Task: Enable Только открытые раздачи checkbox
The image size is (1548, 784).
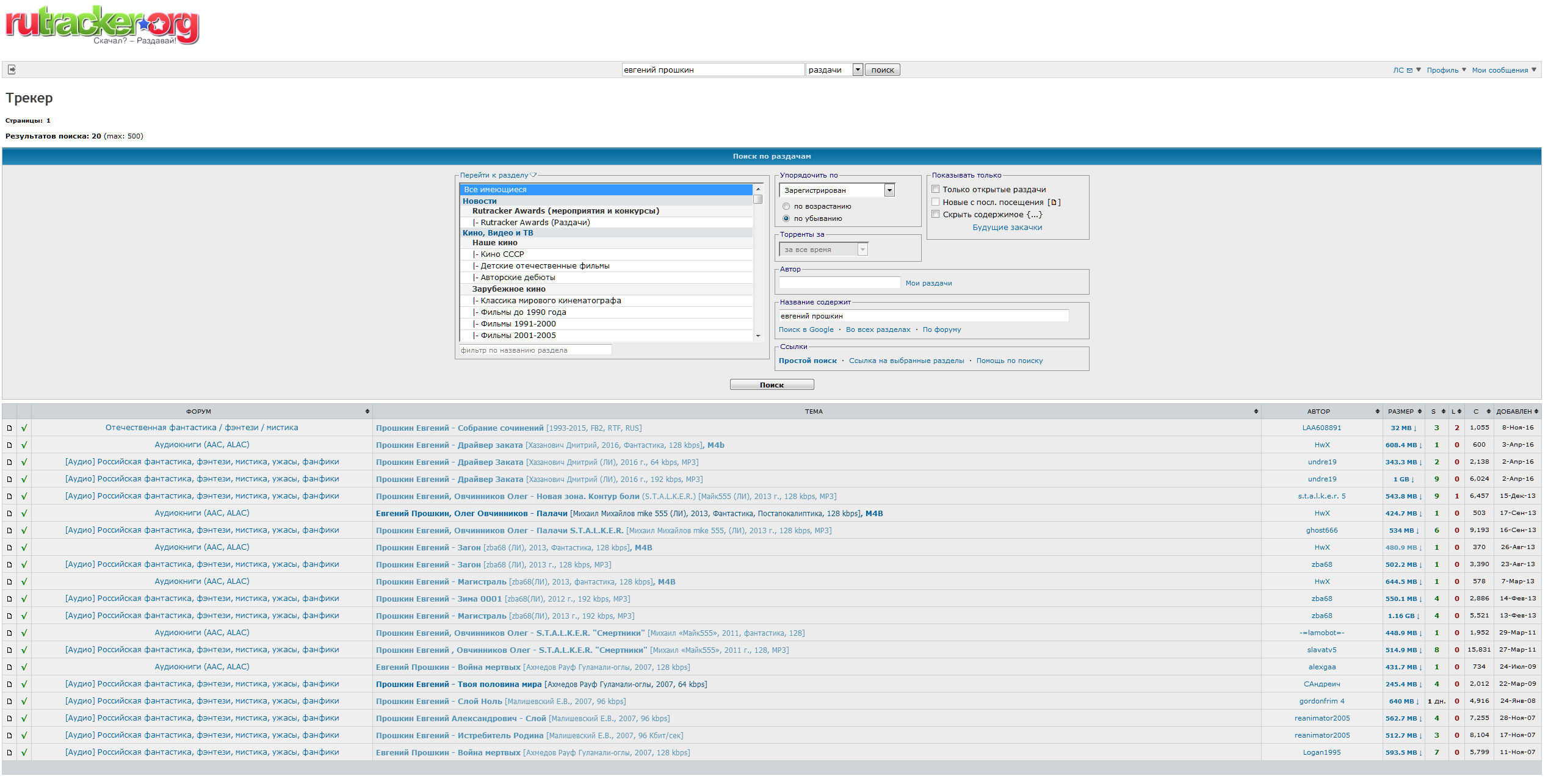Action: click(x=935, y=189)
